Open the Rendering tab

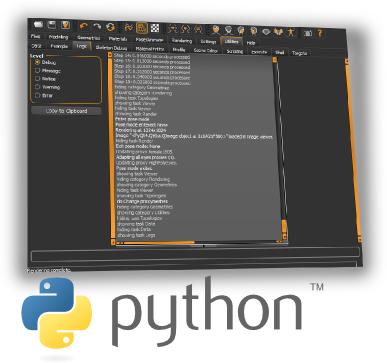(x=182, y=41)
